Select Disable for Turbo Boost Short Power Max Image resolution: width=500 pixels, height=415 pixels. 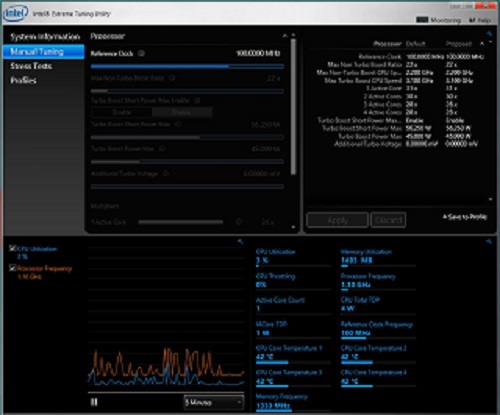(x=122, y=112)
